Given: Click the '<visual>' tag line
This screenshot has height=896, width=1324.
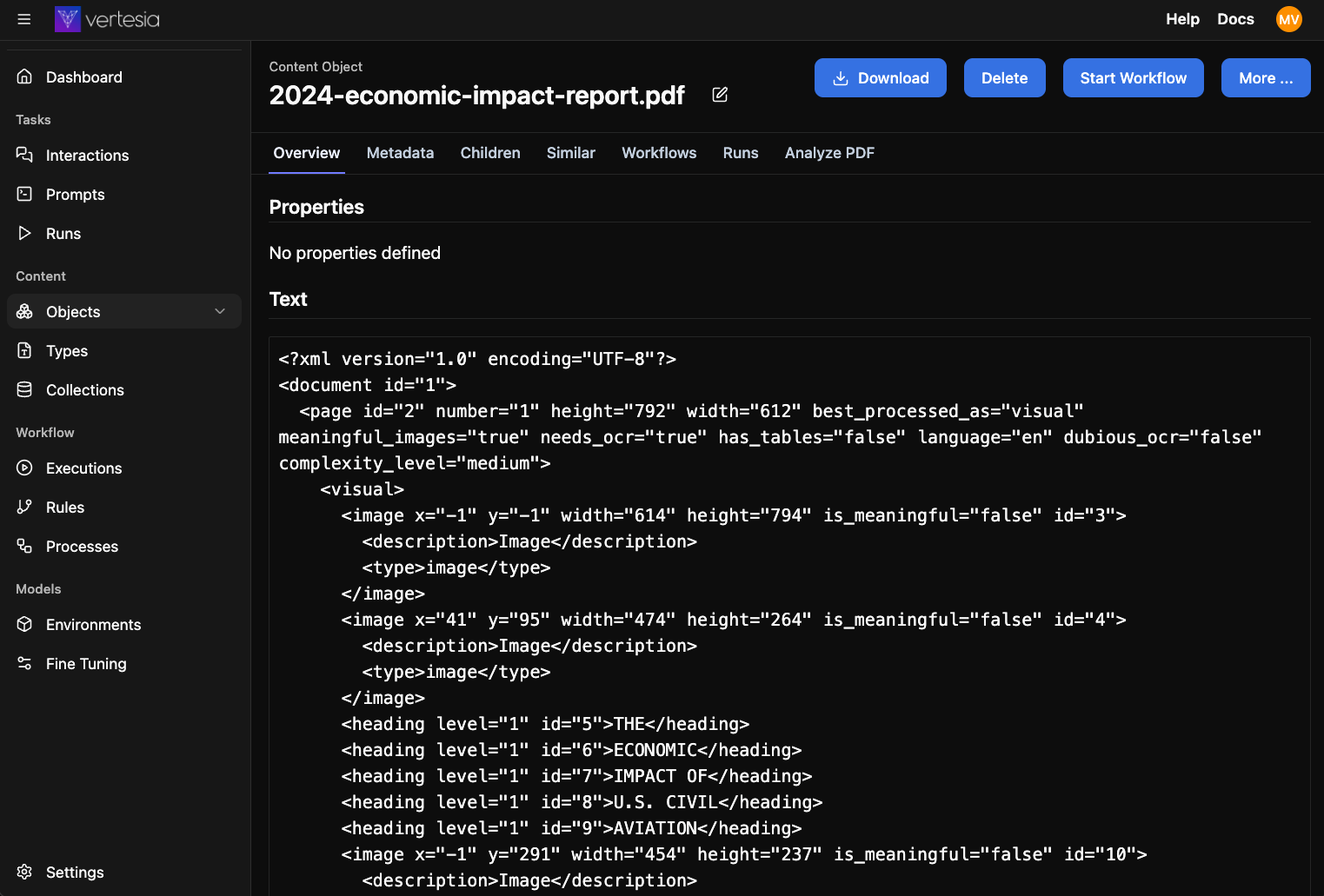Looking at the screenshot, I should coord(362,489).
